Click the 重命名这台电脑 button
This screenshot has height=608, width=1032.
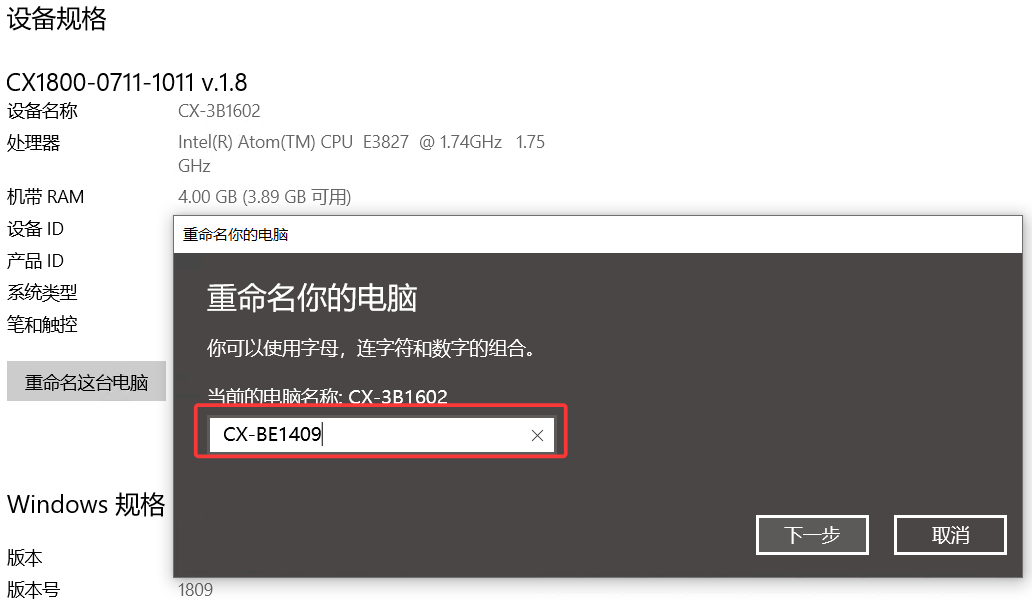(x=86, y=382)
